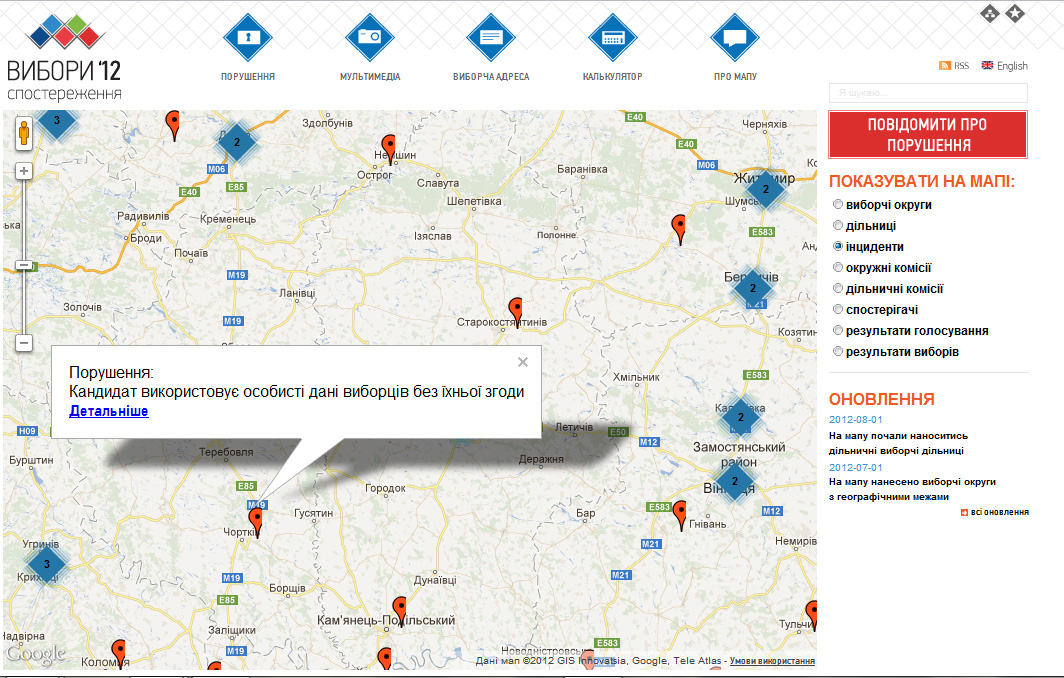Click the Про мапу speech bubble icon
This screenshot has width=1064, height=678.
tap(735, 37)
